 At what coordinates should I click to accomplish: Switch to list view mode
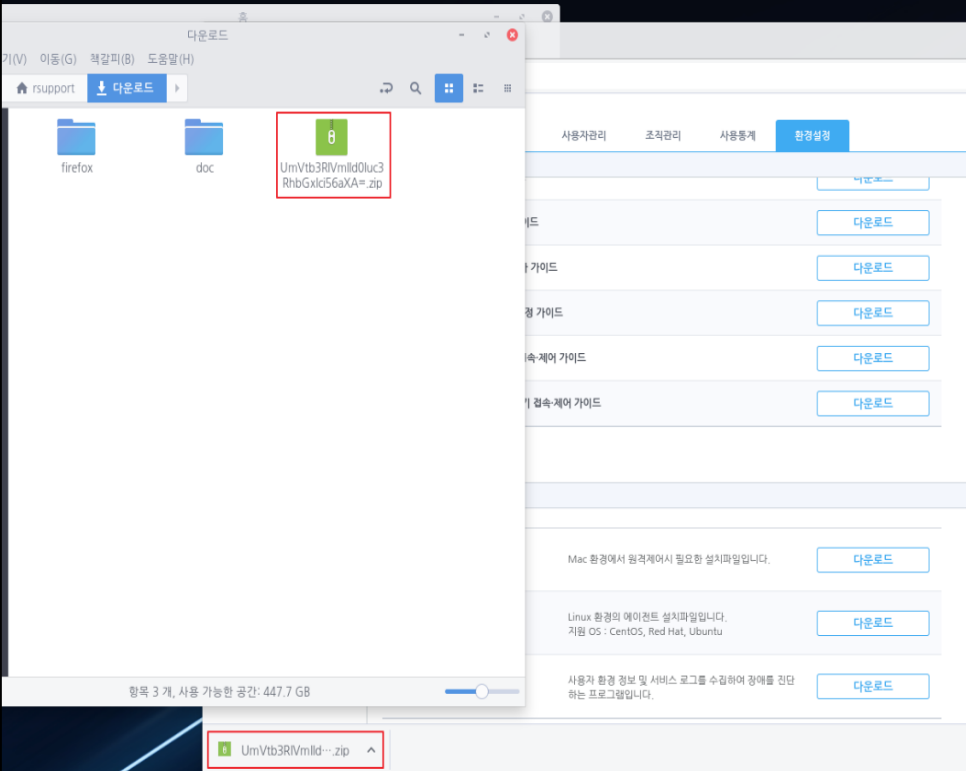478,88
